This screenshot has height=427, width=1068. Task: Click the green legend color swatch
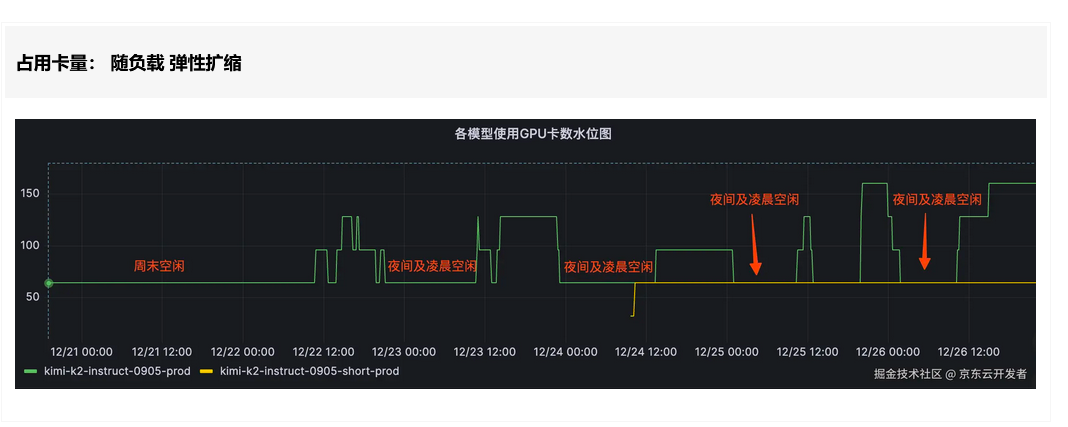point(31,372)
